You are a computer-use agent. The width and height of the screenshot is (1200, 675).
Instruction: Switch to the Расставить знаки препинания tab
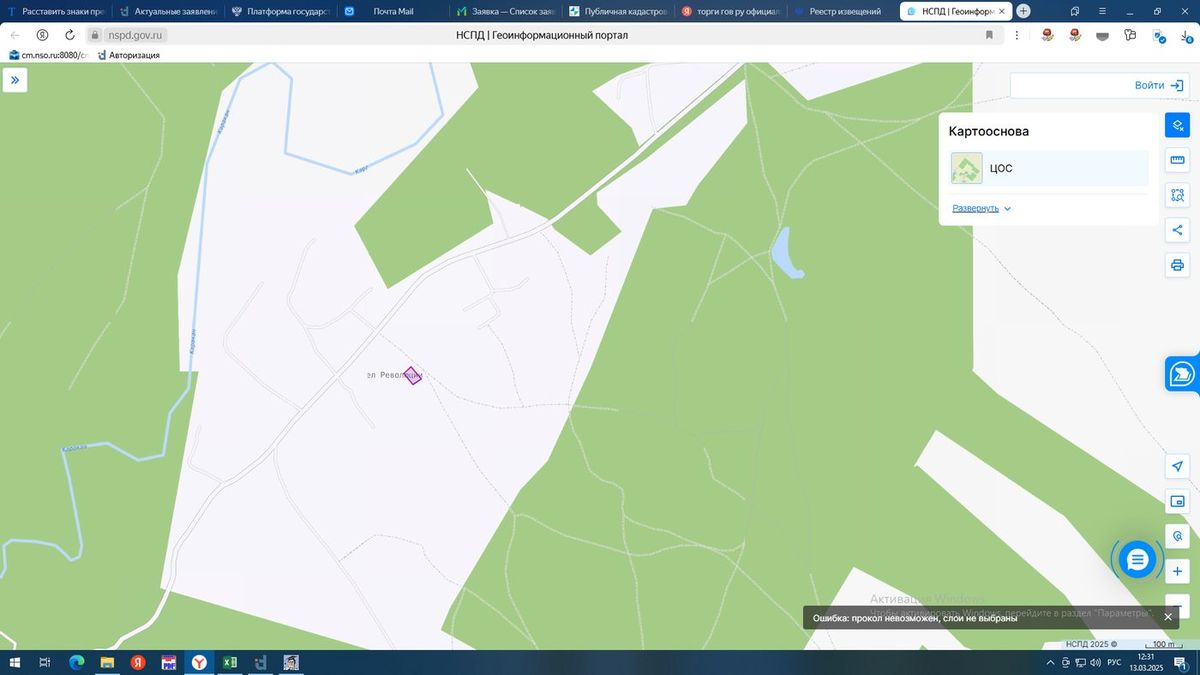[55, 11]
